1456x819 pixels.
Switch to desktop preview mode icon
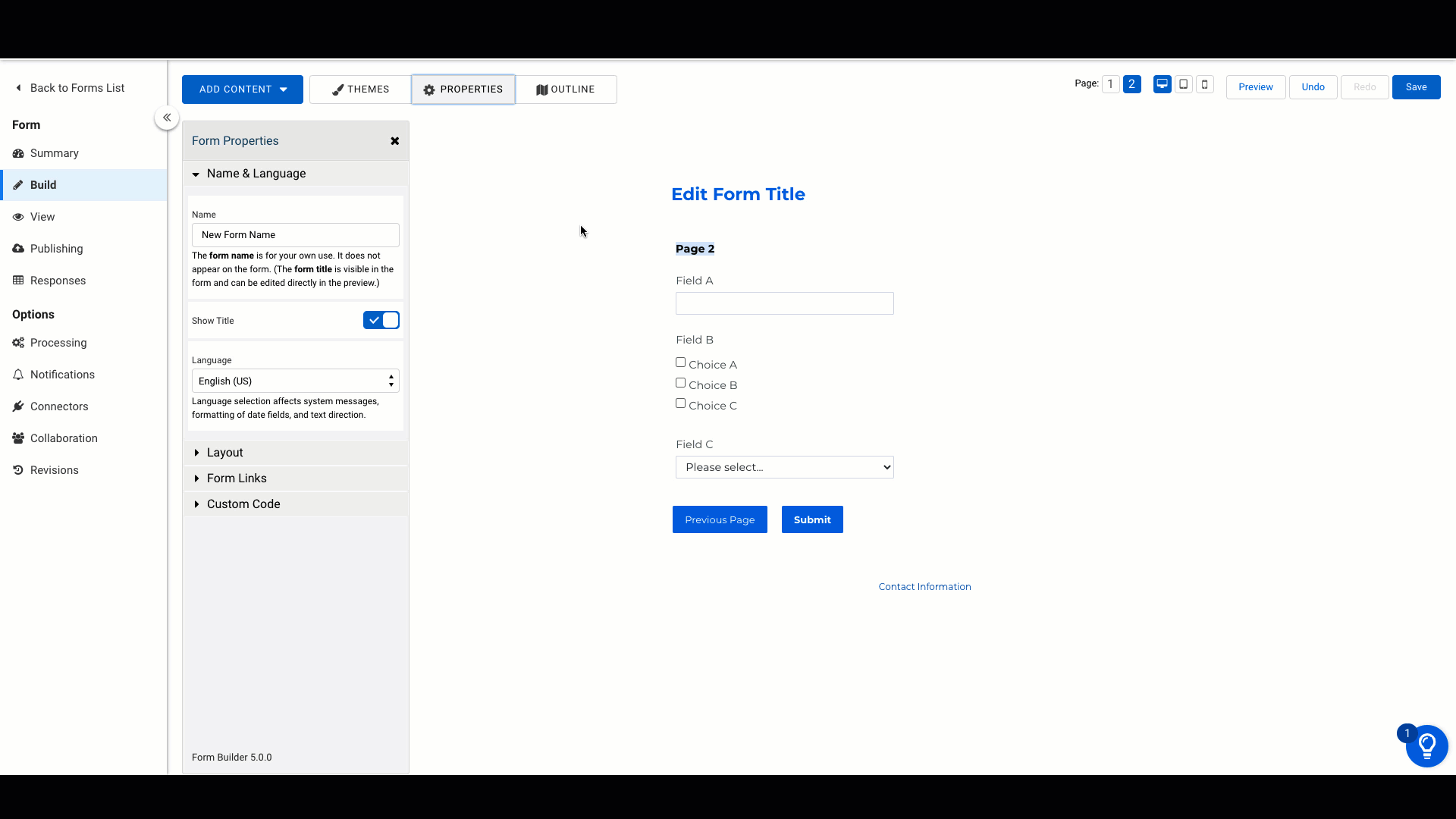(1162, 84)
